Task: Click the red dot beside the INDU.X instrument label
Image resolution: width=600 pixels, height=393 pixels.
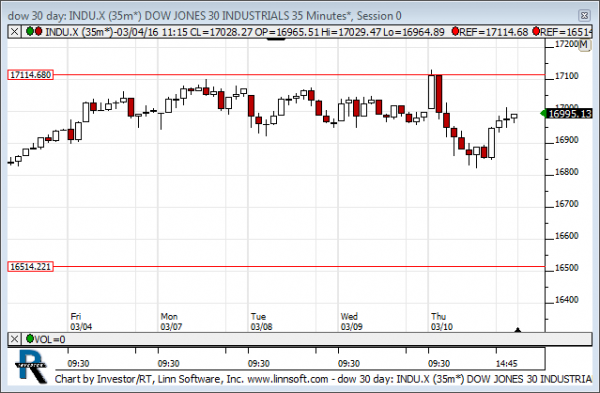Action: coord(38,31)
